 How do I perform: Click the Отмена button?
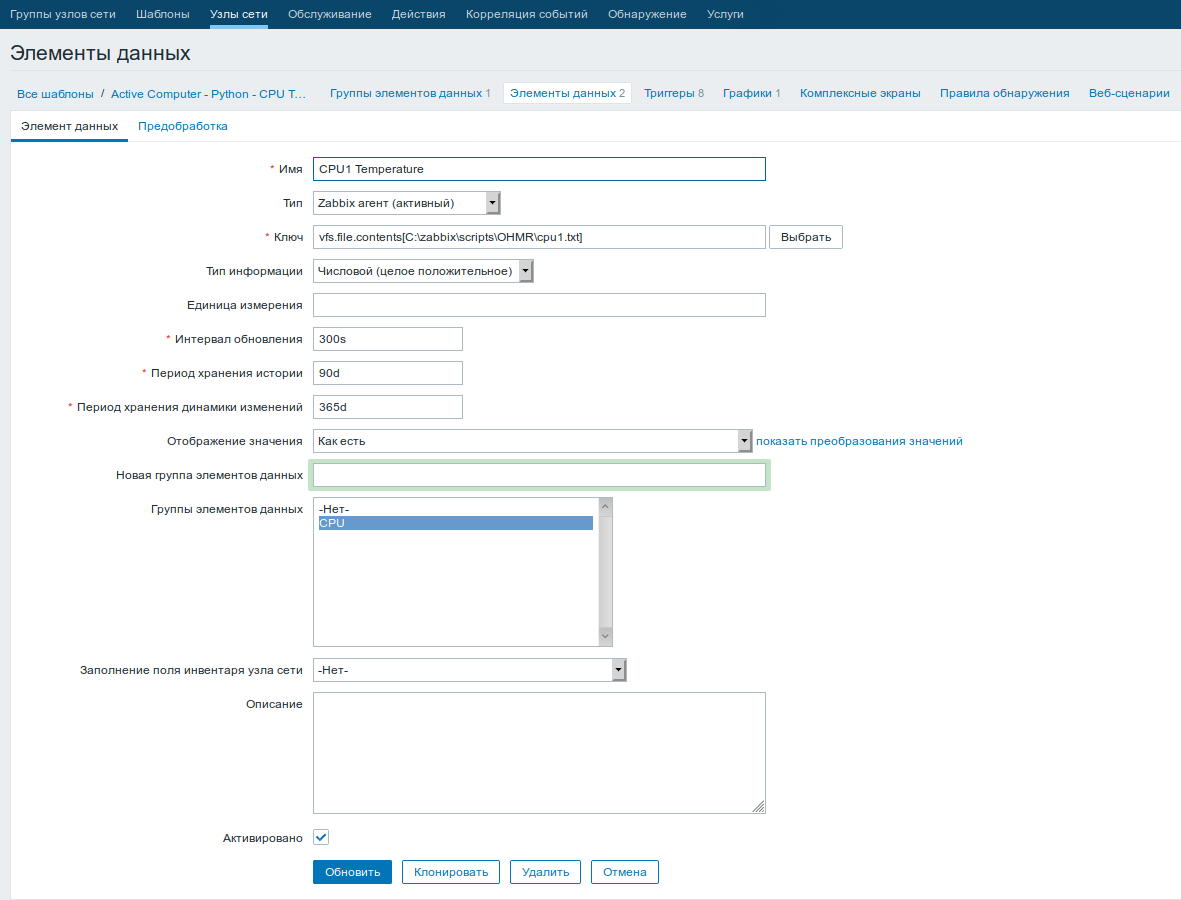[x=625, y=872]
